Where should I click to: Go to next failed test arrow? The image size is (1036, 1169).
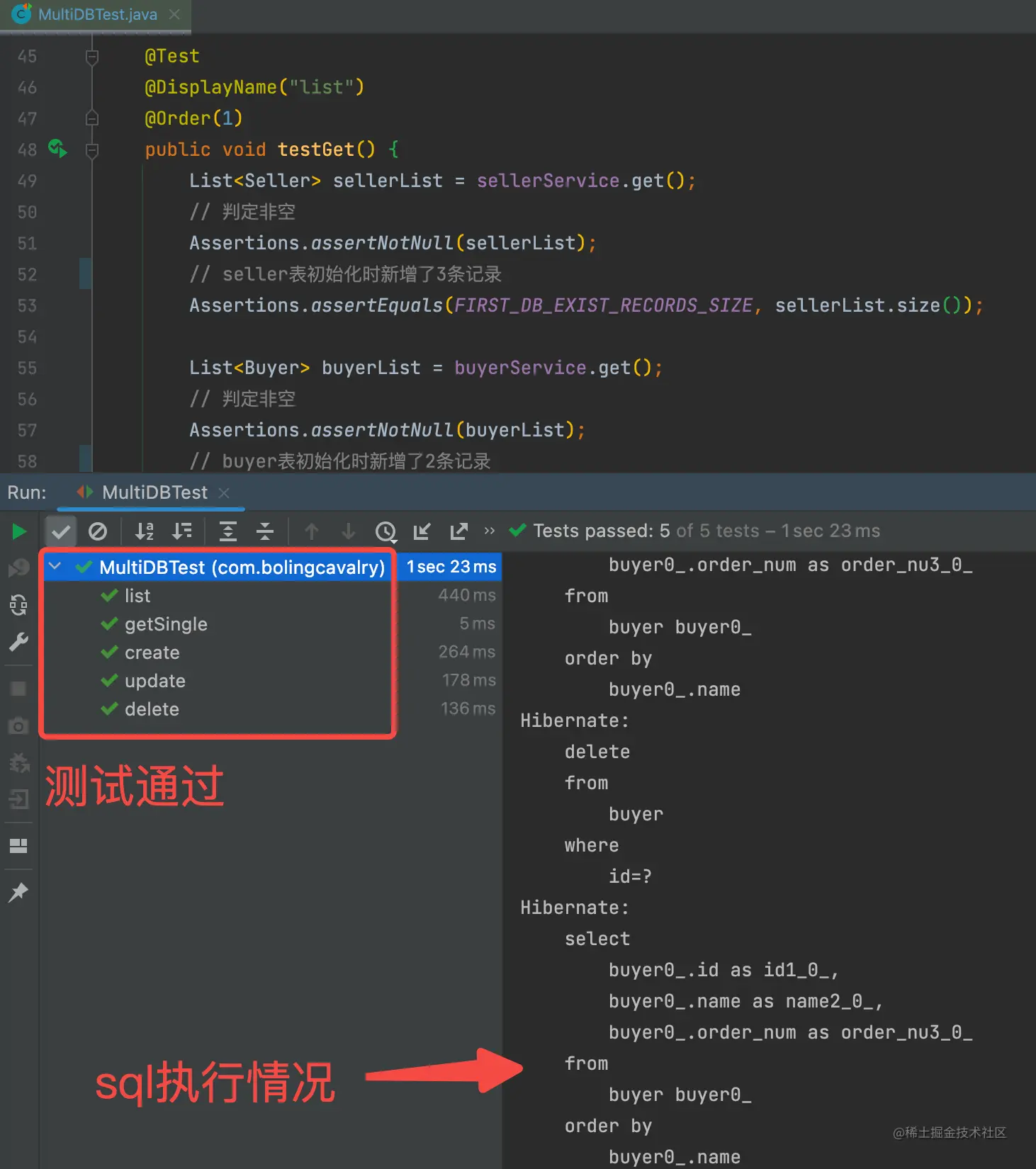tap(349, 531)
